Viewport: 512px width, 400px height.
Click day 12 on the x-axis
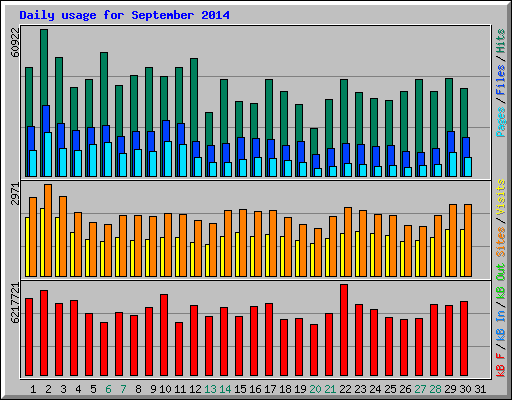coord(195,389)
